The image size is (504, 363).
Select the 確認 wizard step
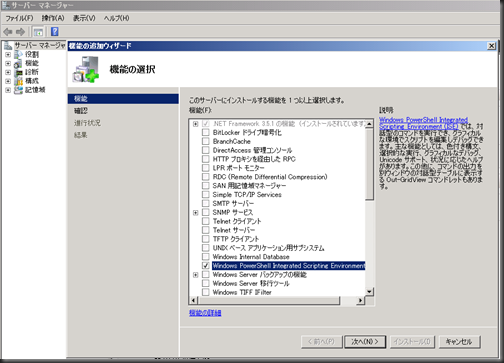(81, 111)
